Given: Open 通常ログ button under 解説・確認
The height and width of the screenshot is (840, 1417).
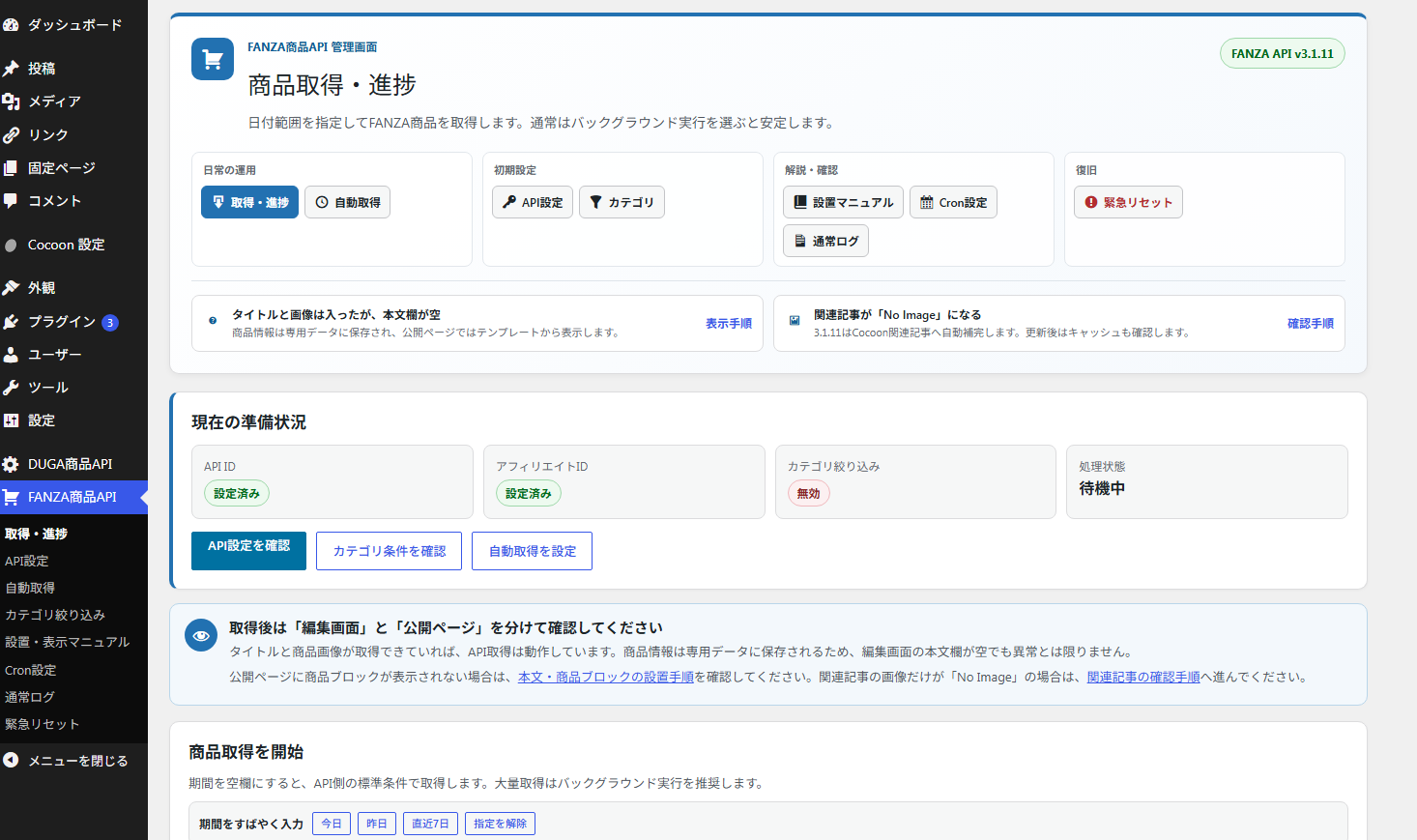Looking at the screenshot, I should (825, 241).
